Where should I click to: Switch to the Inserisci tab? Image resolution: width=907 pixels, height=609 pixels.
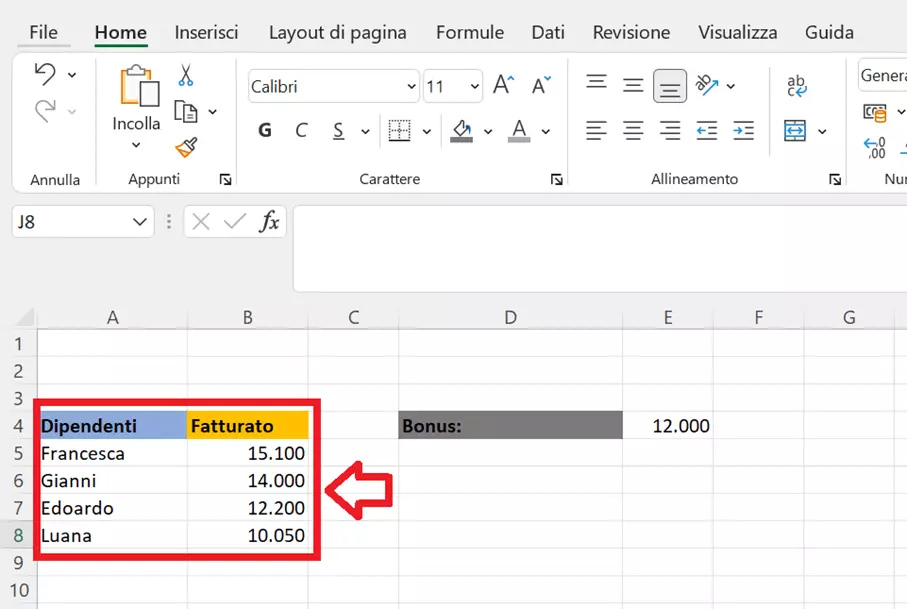(207, 32)
